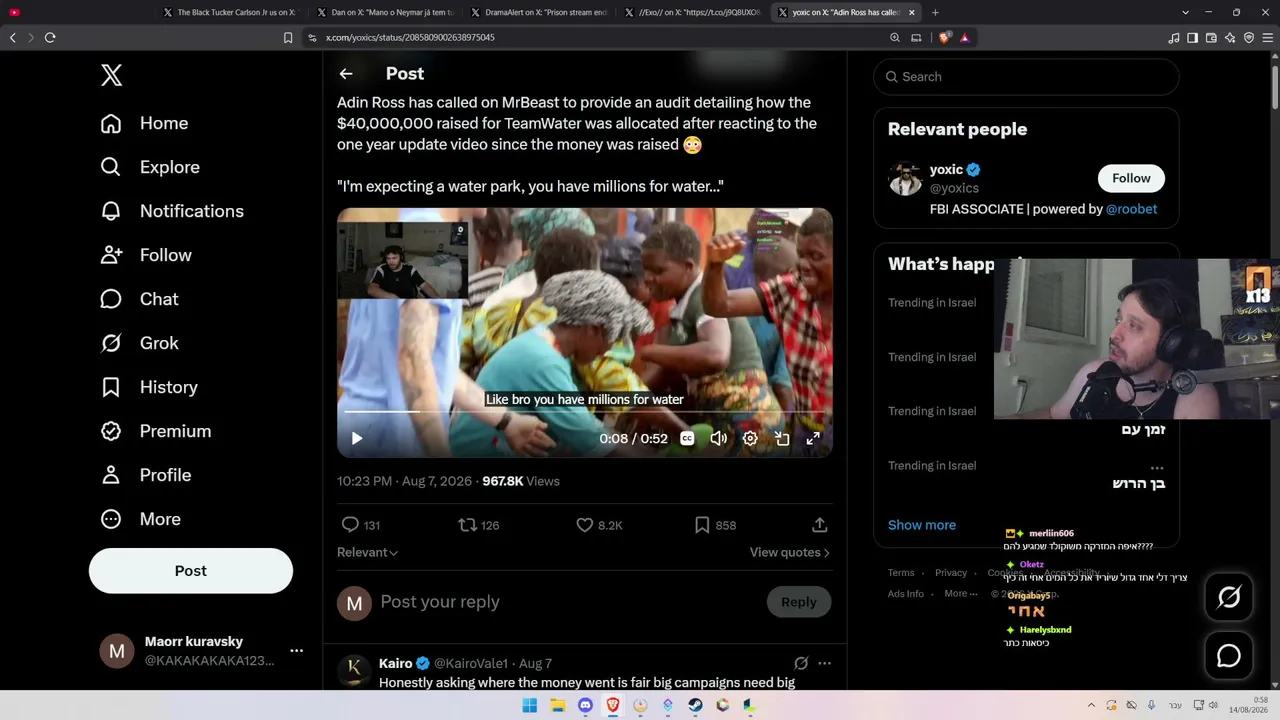Click the browser address bar URL
Image resolution: width=1280 pixels, height=720 pixels.
coord(410,37)
